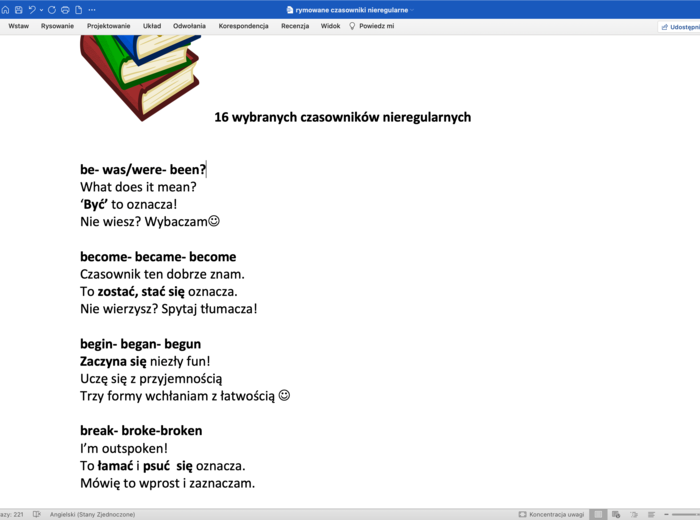The image size is (700, 520).
Task: Save the document with the floppy disk icon
Action: [x=19, y=10]
